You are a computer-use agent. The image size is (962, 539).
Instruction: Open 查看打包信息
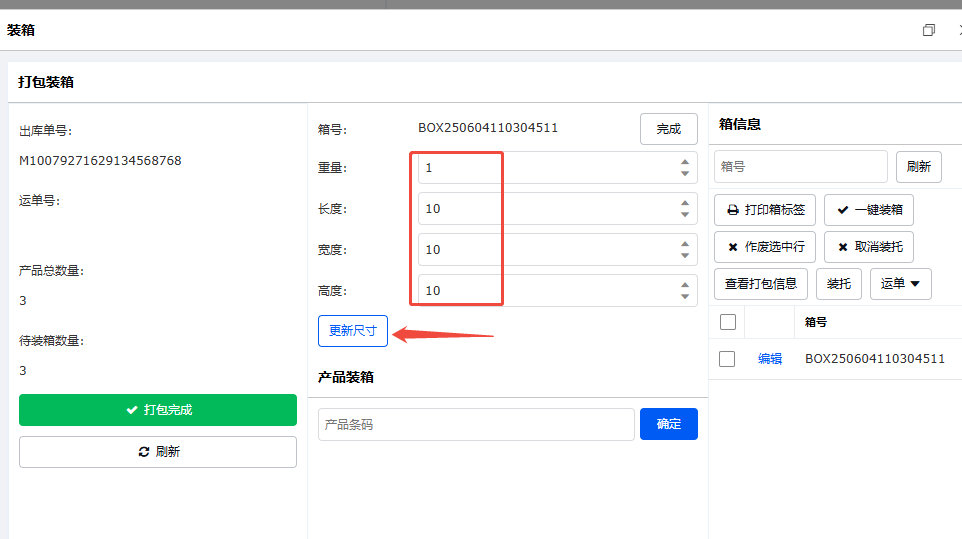[x=761, y=284]
